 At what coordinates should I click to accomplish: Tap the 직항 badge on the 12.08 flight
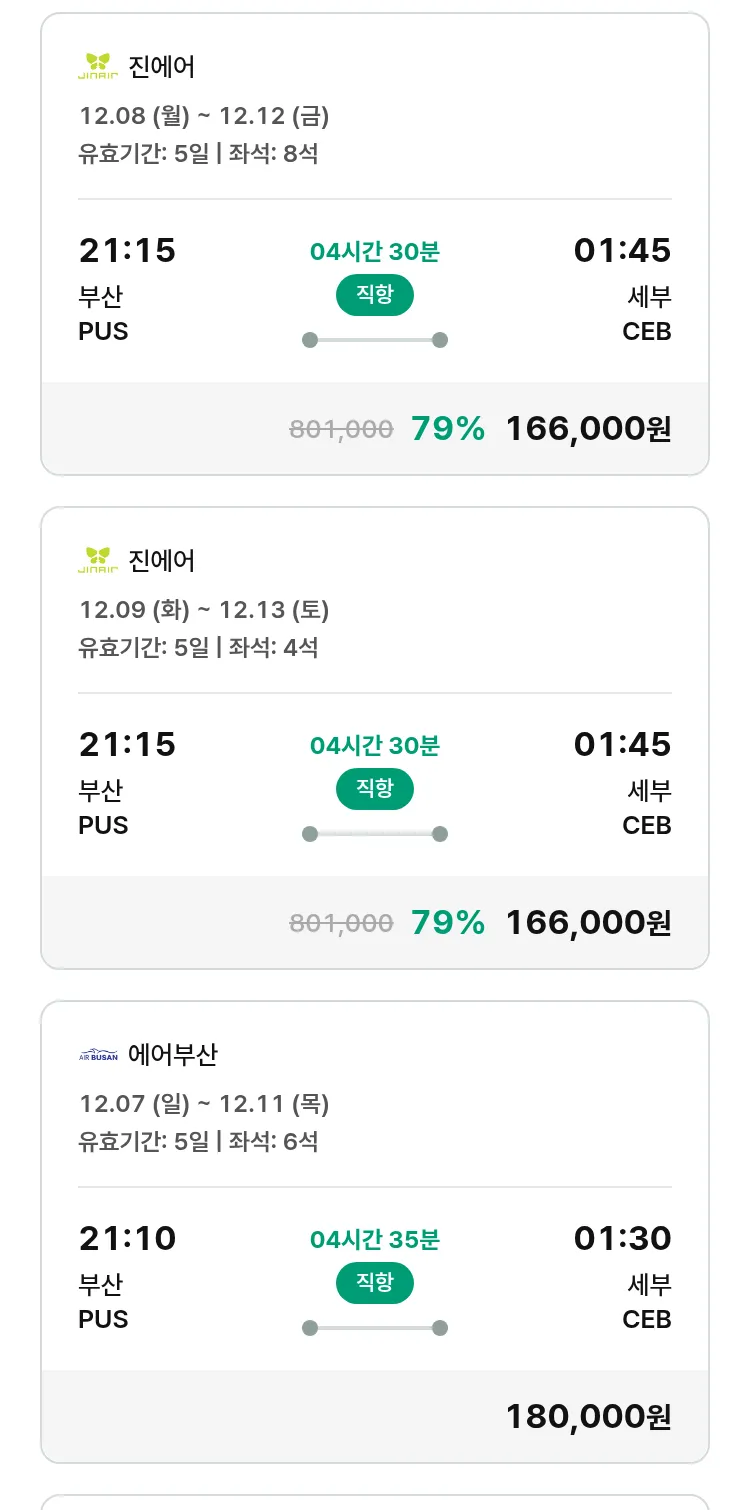(374, 295)
